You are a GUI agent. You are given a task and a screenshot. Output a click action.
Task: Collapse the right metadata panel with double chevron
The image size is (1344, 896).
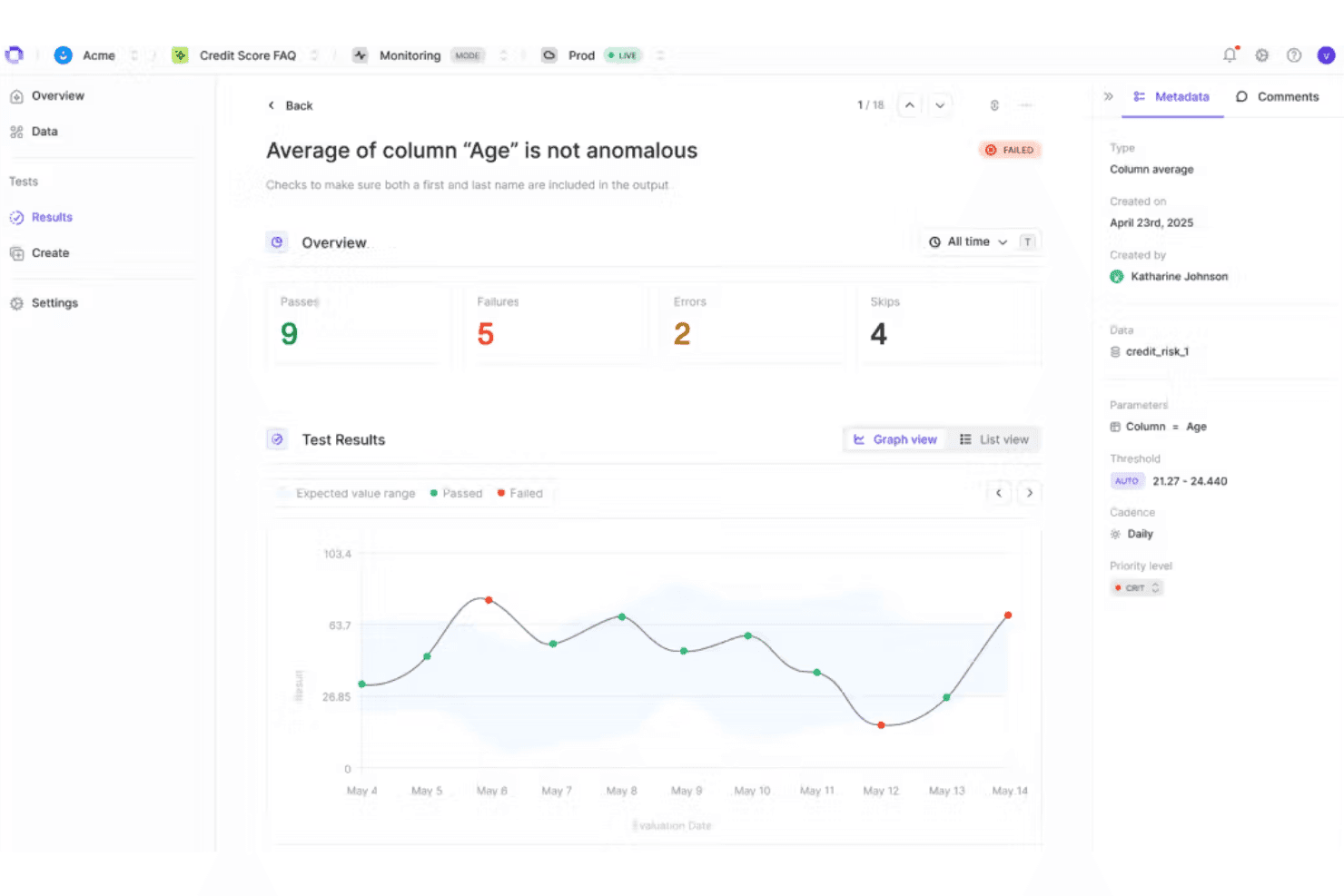(1108, 96)
